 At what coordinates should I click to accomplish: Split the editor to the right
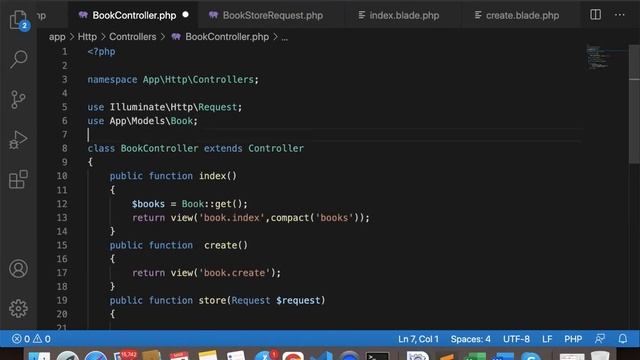coord(596,15)
